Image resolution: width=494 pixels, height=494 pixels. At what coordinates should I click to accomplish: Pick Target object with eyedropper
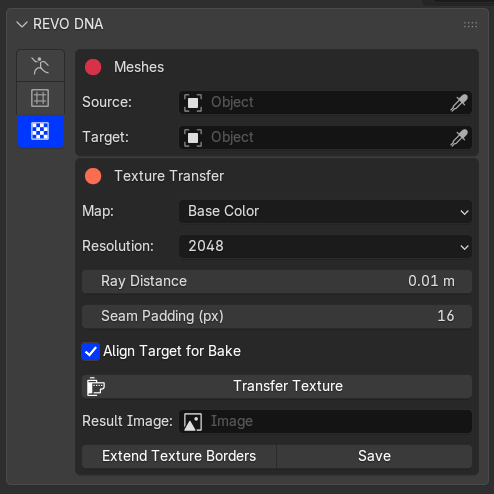click(459, 137)
